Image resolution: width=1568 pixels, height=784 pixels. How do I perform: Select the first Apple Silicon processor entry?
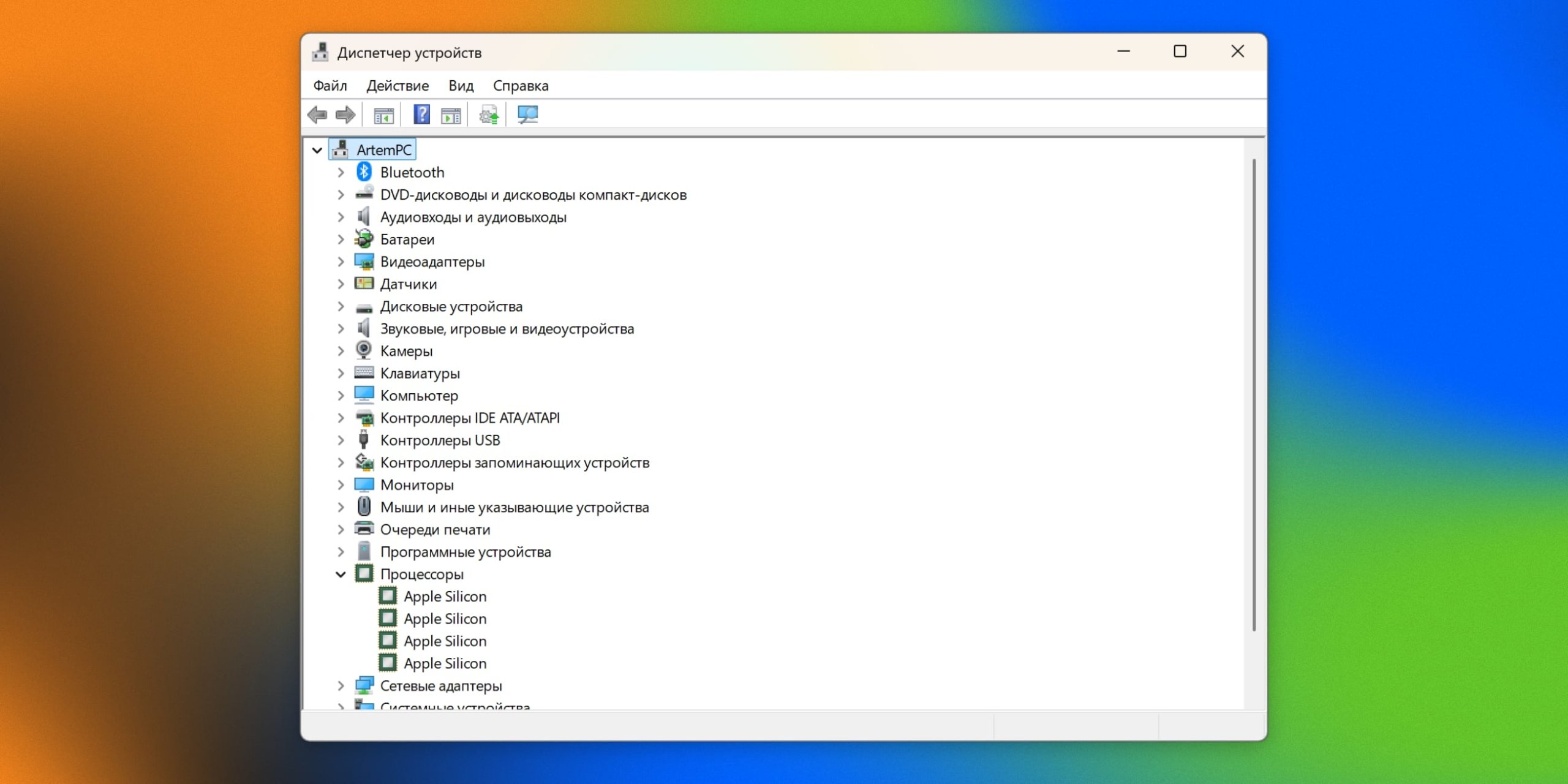point(445,596)
